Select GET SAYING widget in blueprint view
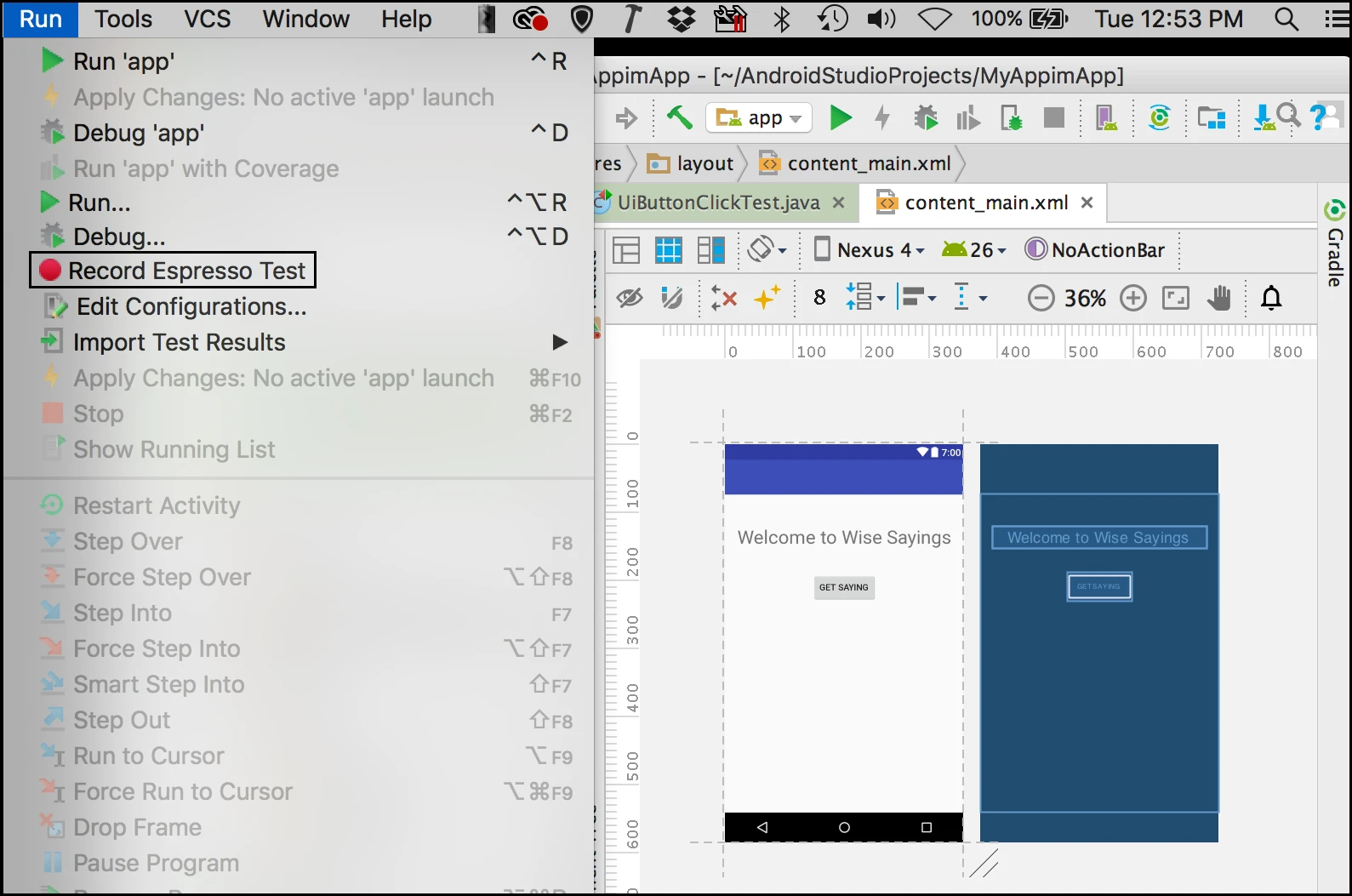 coord(1099,586)
